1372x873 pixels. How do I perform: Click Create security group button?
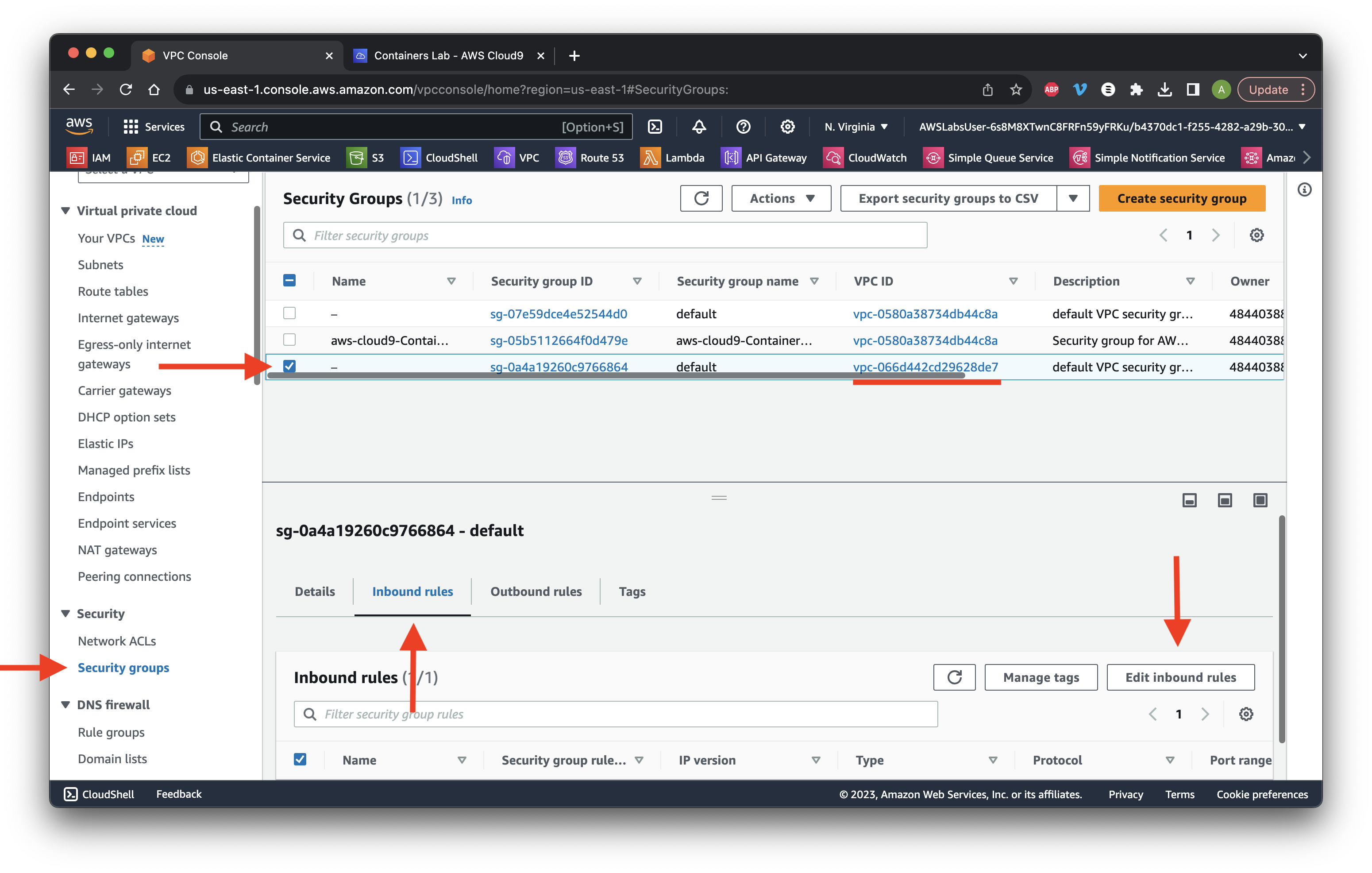point(1182,198)
